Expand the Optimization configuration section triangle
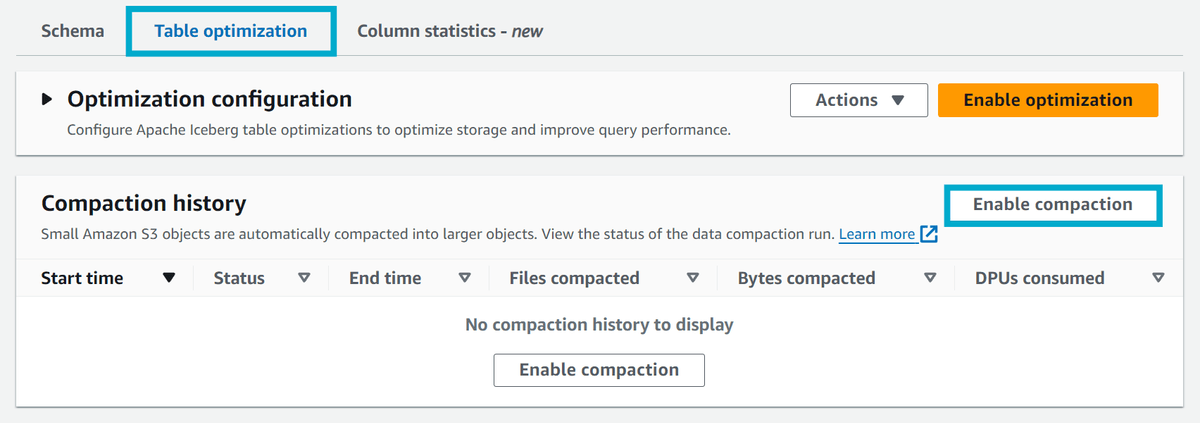Image resolution: width=1200 pixels, height=423 pixels. tap(47, 100)
